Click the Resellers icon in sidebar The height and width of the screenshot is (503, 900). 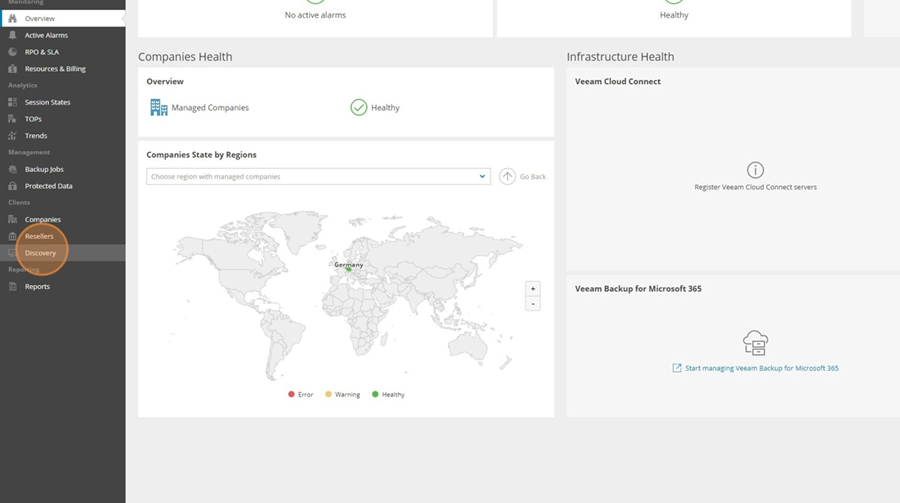pos(13,236)
